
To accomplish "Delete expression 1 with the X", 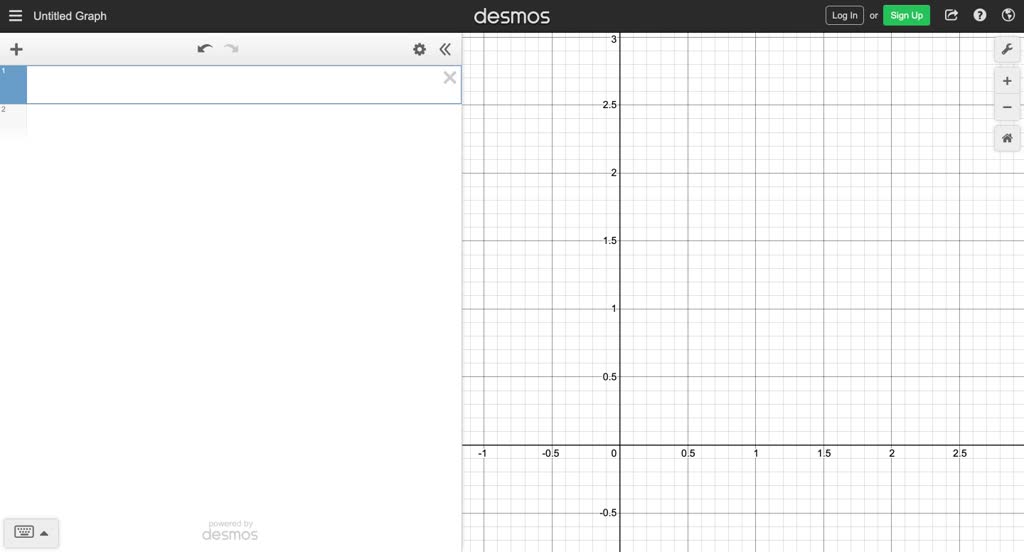I will tap(450, 78).
